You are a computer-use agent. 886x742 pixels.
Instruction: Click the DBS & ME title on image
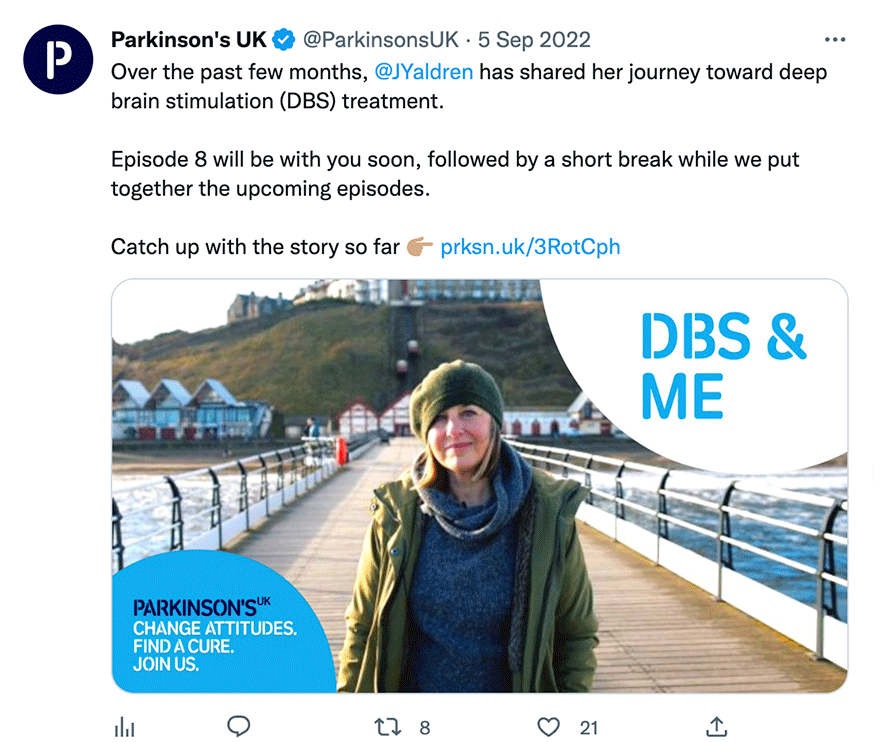[x=722, y=367]
